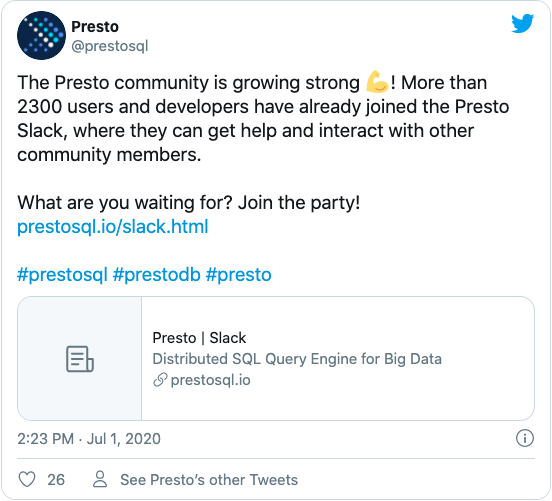Viewport: 552px width, 501px height.
Task: Open the #prestodb hashtag
Action: pos(157,274)
